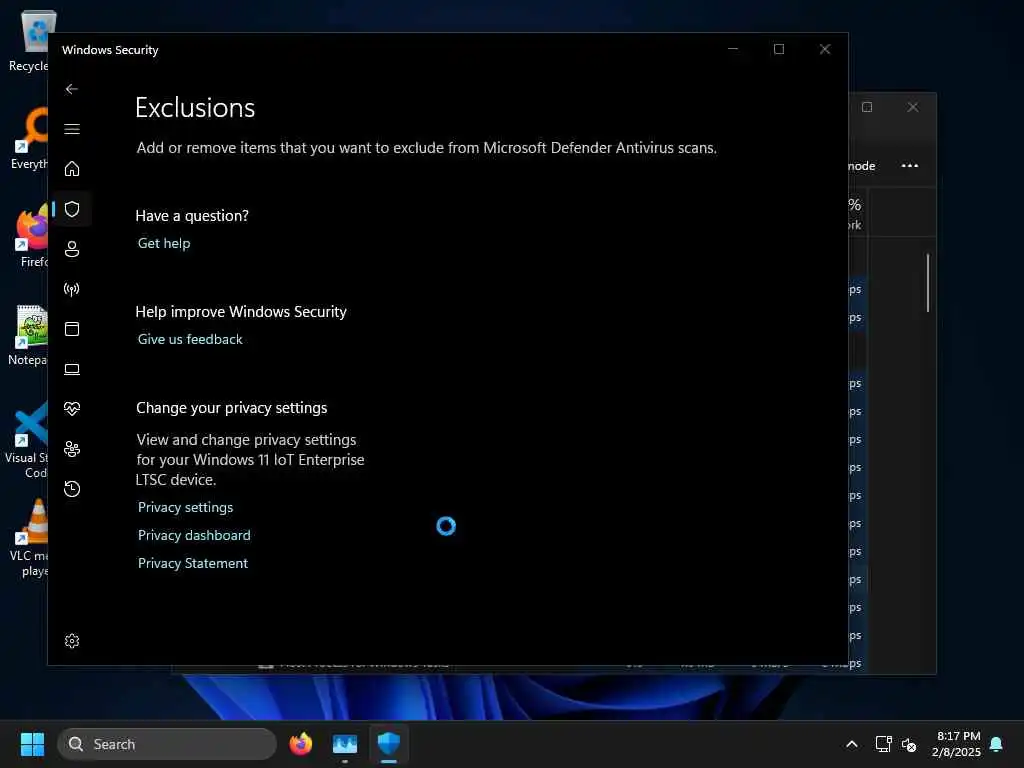Go back using the back arrow
This screenshot has width=1024, height=768.
72,89
